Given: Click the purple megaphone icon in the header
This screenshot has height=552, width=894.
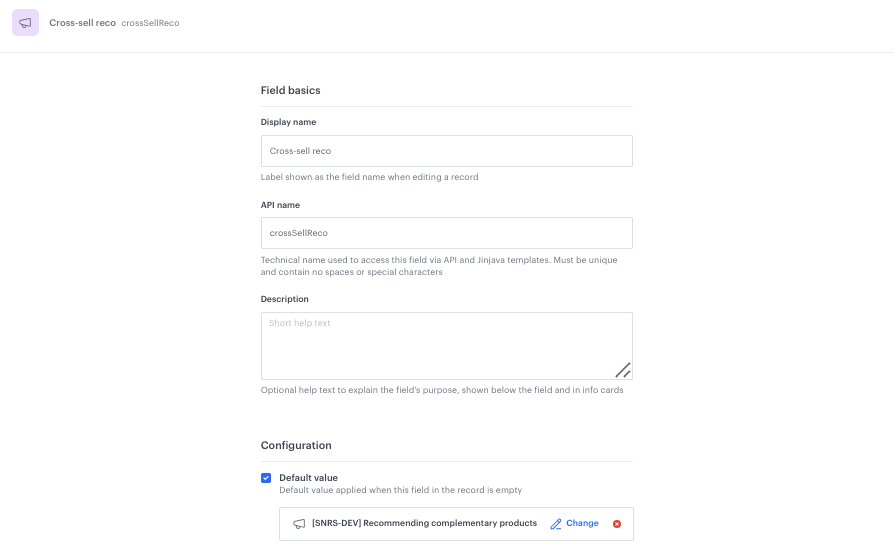Looking at the screenshot, I should tap(25, 23).
